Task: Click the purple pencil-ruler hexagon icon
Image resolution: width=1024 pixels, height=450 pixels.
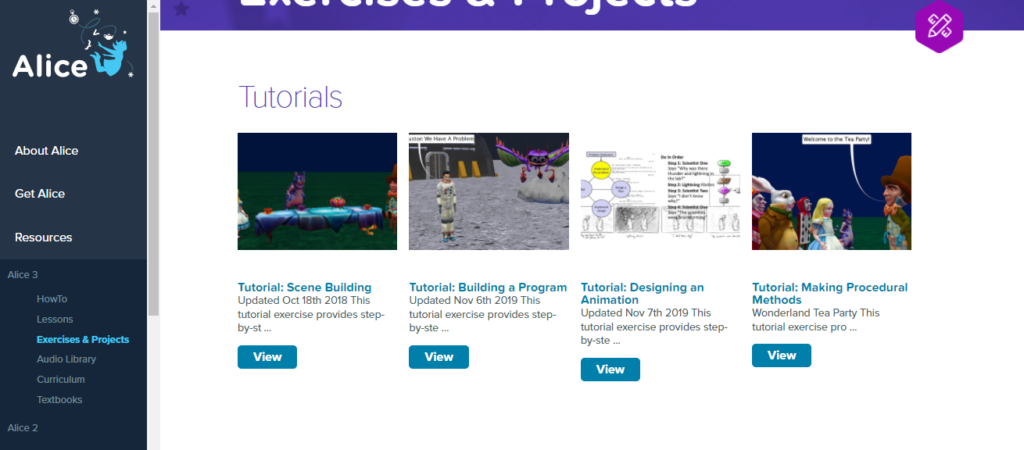Action: [x=938, y=25]
